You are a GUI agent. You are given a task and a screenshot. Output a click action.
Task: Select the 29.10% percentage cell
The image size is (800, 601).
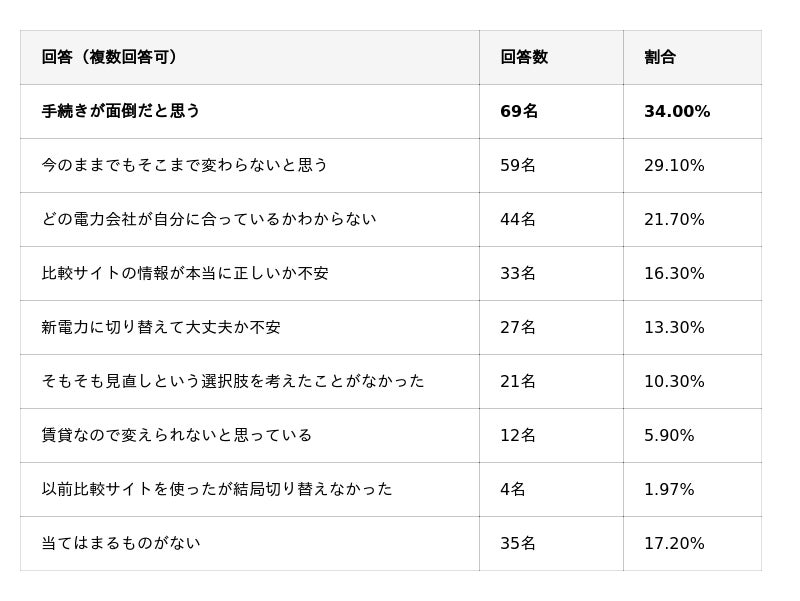[674, 165]
